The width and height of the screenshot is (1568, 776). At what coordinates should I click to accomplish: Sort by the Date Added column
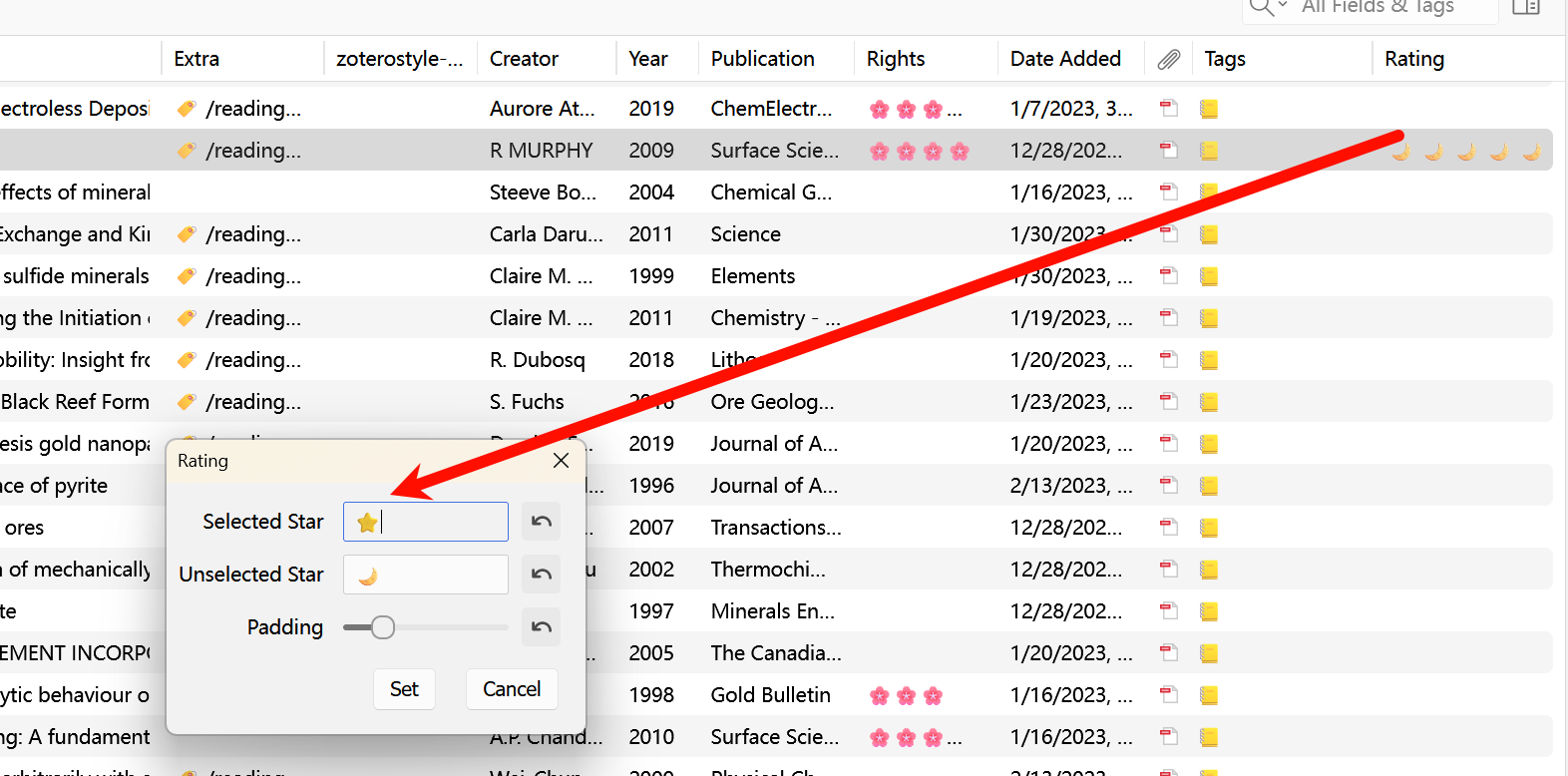coord(1065,59)
